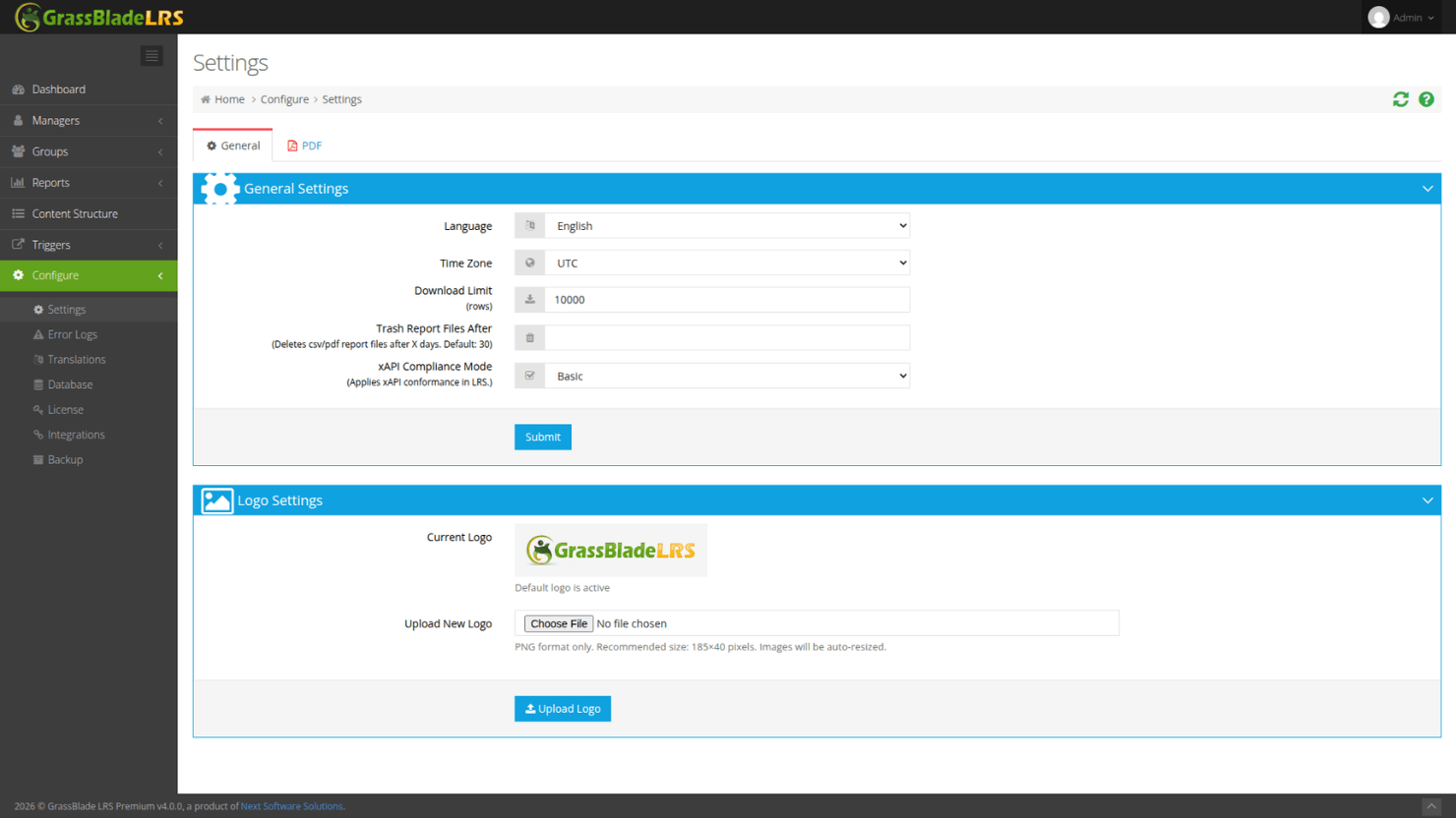Click the trash icon beside Trash Report field

(x=530, y=338)
